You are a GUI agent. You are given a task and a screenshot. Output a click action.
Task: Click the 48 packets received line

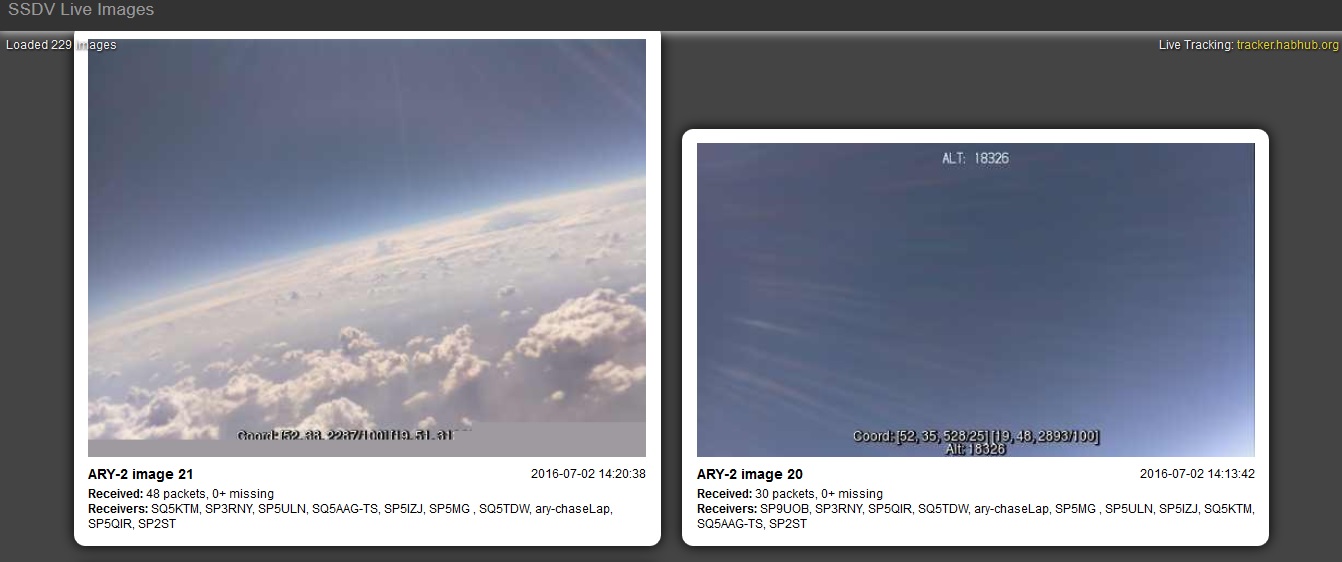point(181,494)
